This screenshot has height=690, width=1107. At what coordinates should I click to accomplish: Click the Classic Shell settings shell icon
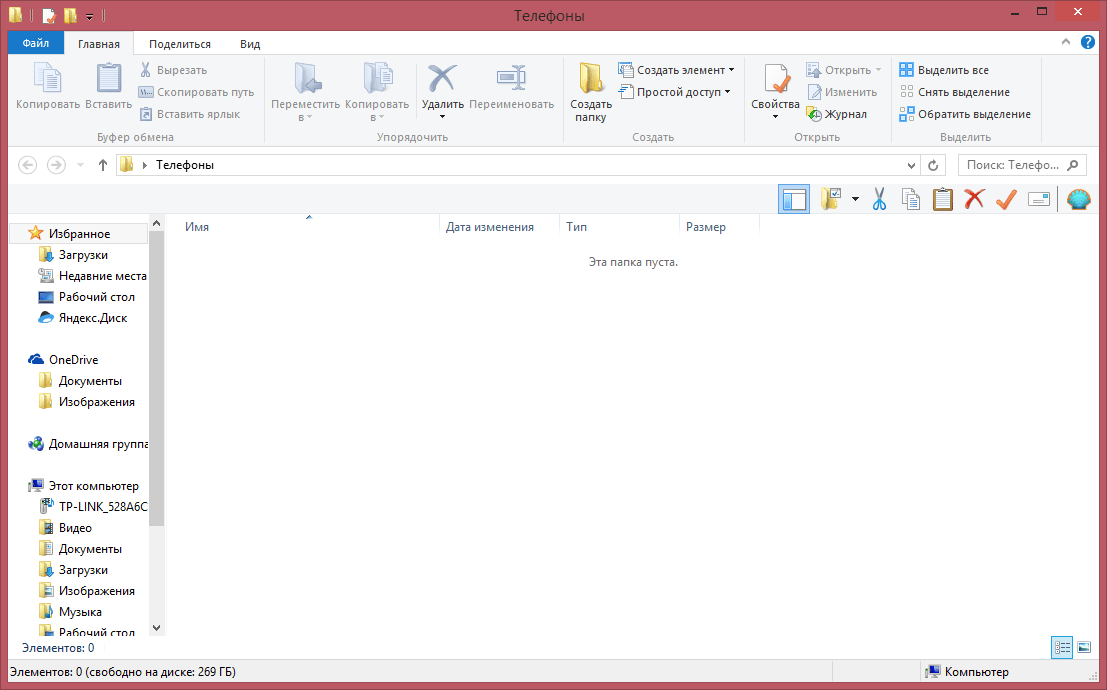click(1079, 200)
